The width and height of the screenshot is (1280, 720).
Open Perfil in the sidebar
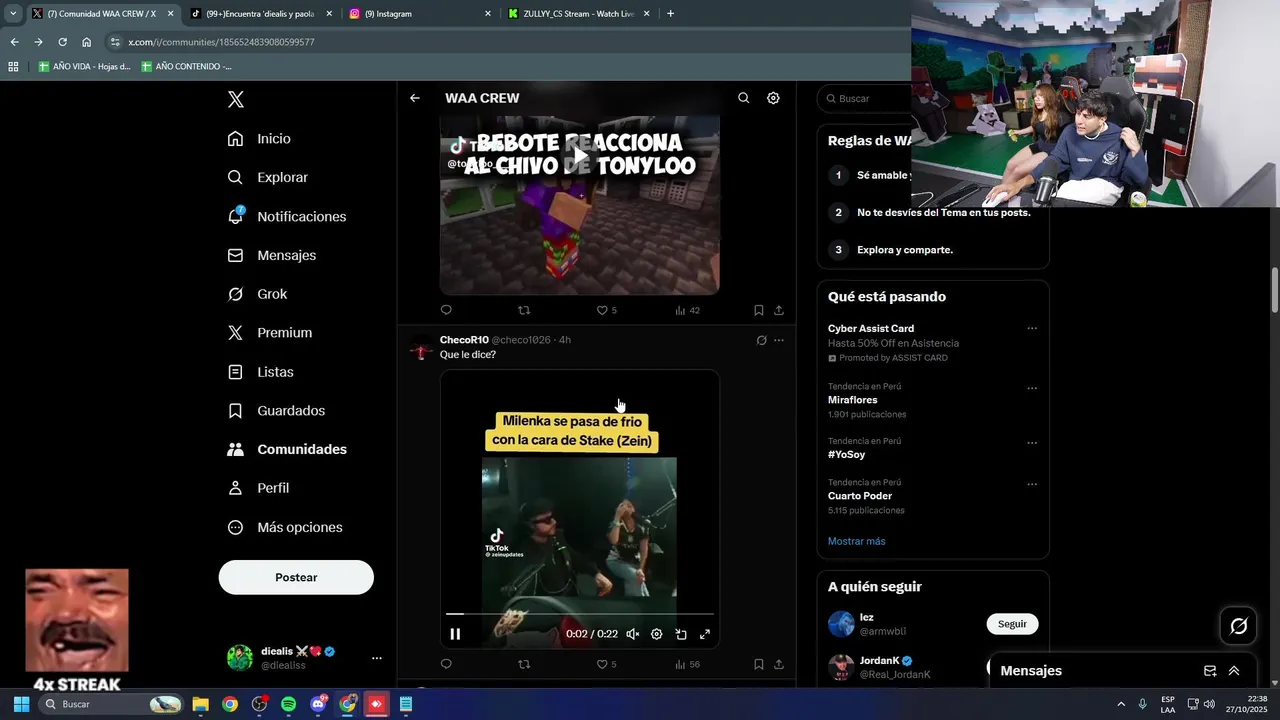point(258,488)
